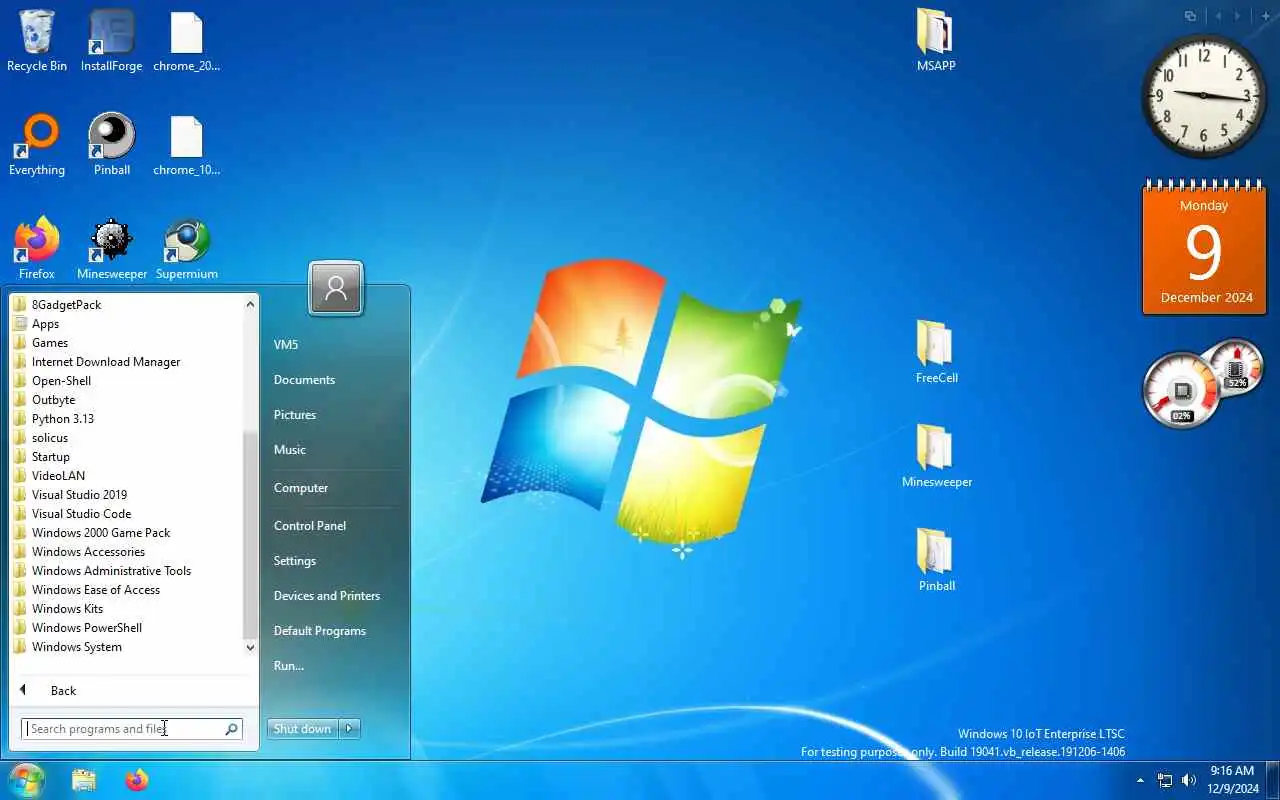Viewport: 1280px width, 800px height.
Task: Go Back to the main Start menu
Action: click(x=134, y=690)
